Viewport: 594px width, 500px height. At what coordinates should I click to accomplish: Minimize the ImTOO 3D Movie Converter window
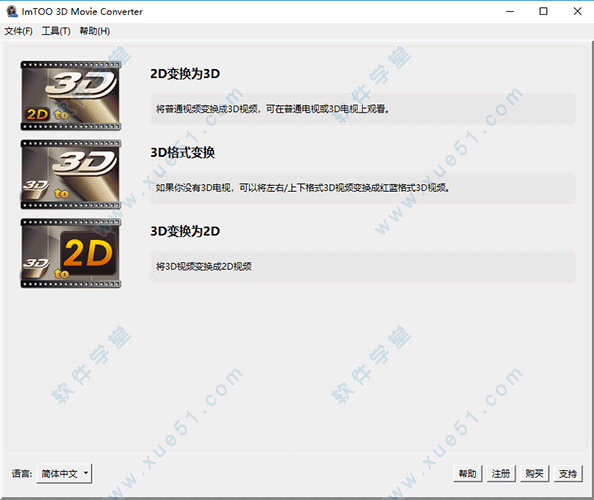510,11
